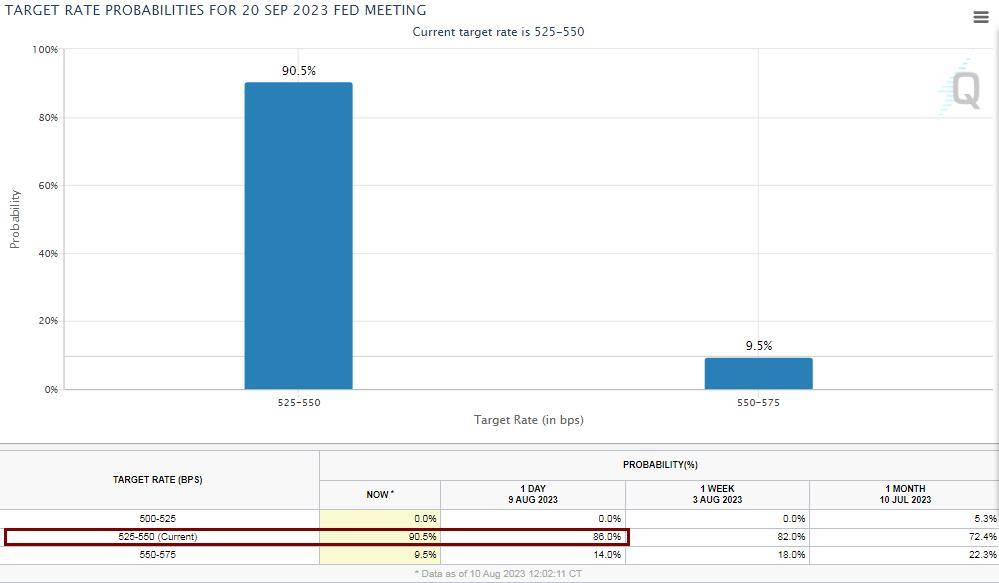The width and height of the screenshot is (999, 583).
Task: Select the 525-550 (Current) row label
Action: (158, 537)
